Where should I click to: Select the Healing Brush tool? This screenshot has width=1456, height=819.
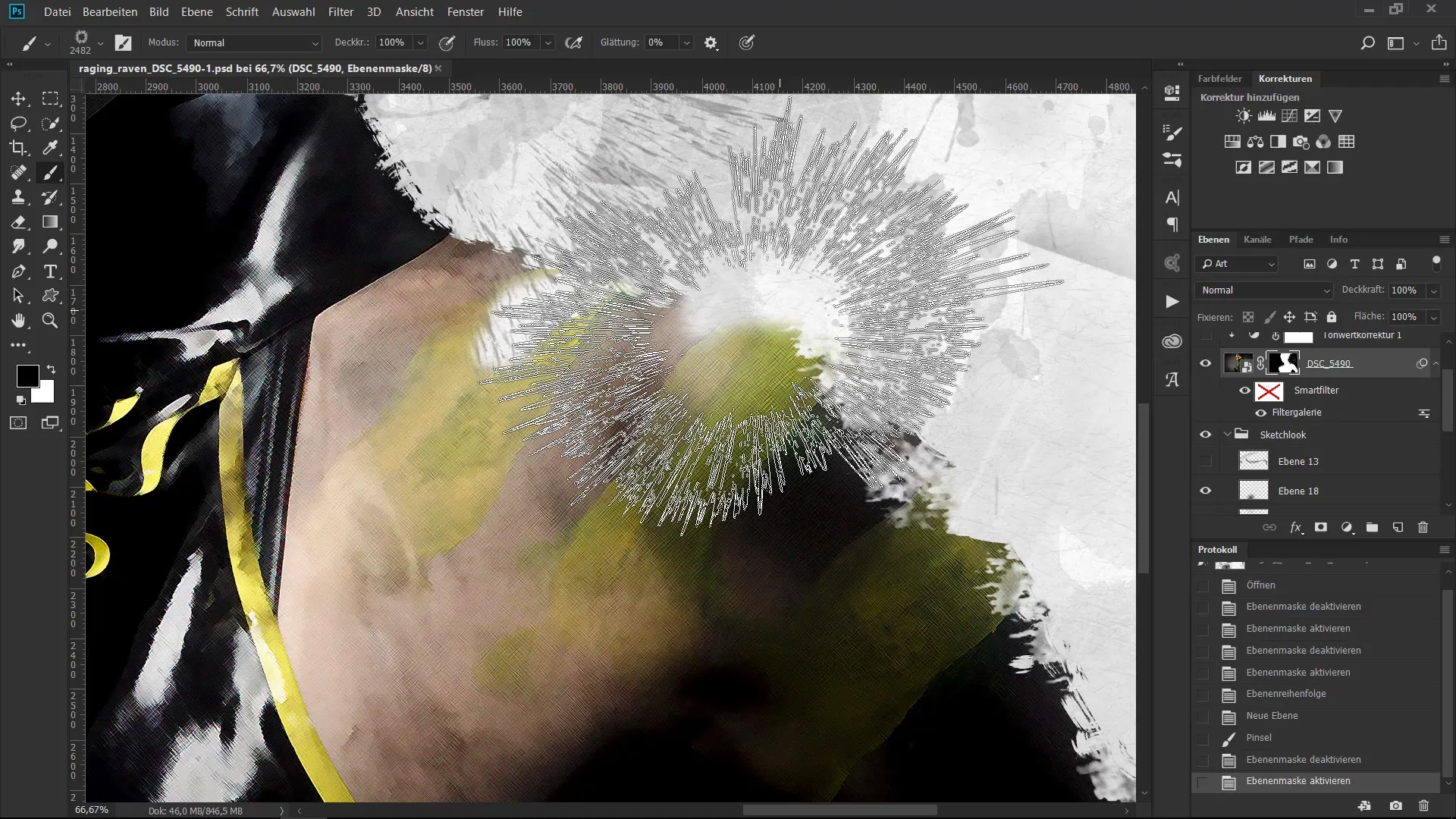pyautogui.click(x=18, y=173)
